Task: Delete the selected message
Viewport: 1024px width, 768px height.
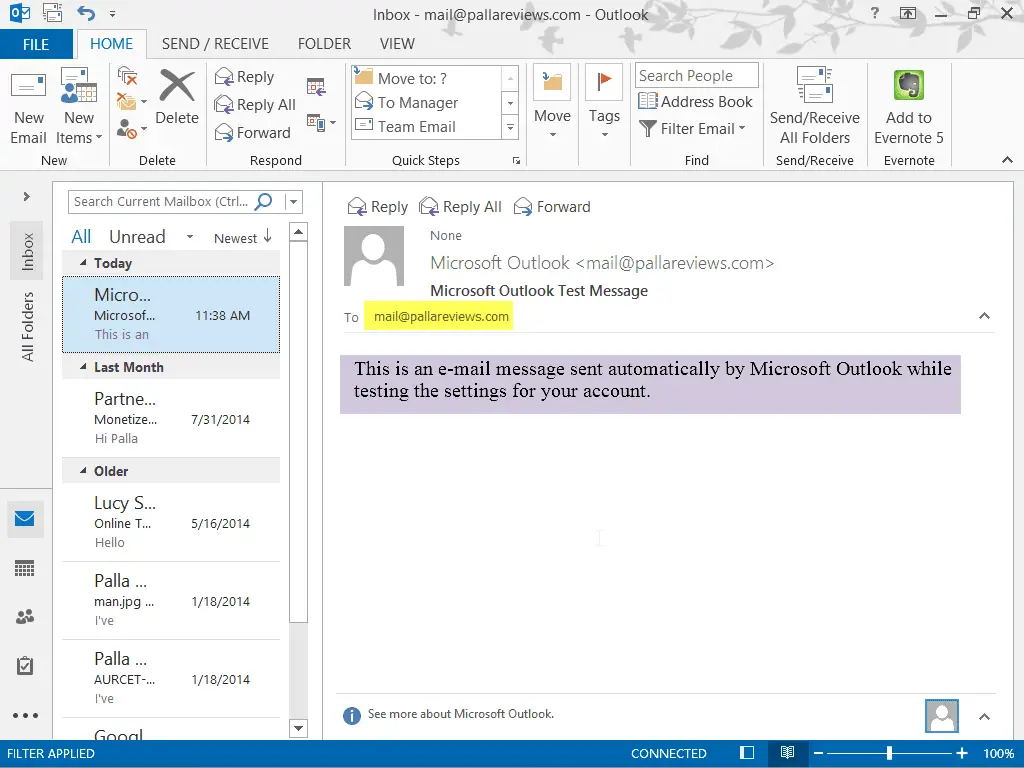Action: (177, 98)
